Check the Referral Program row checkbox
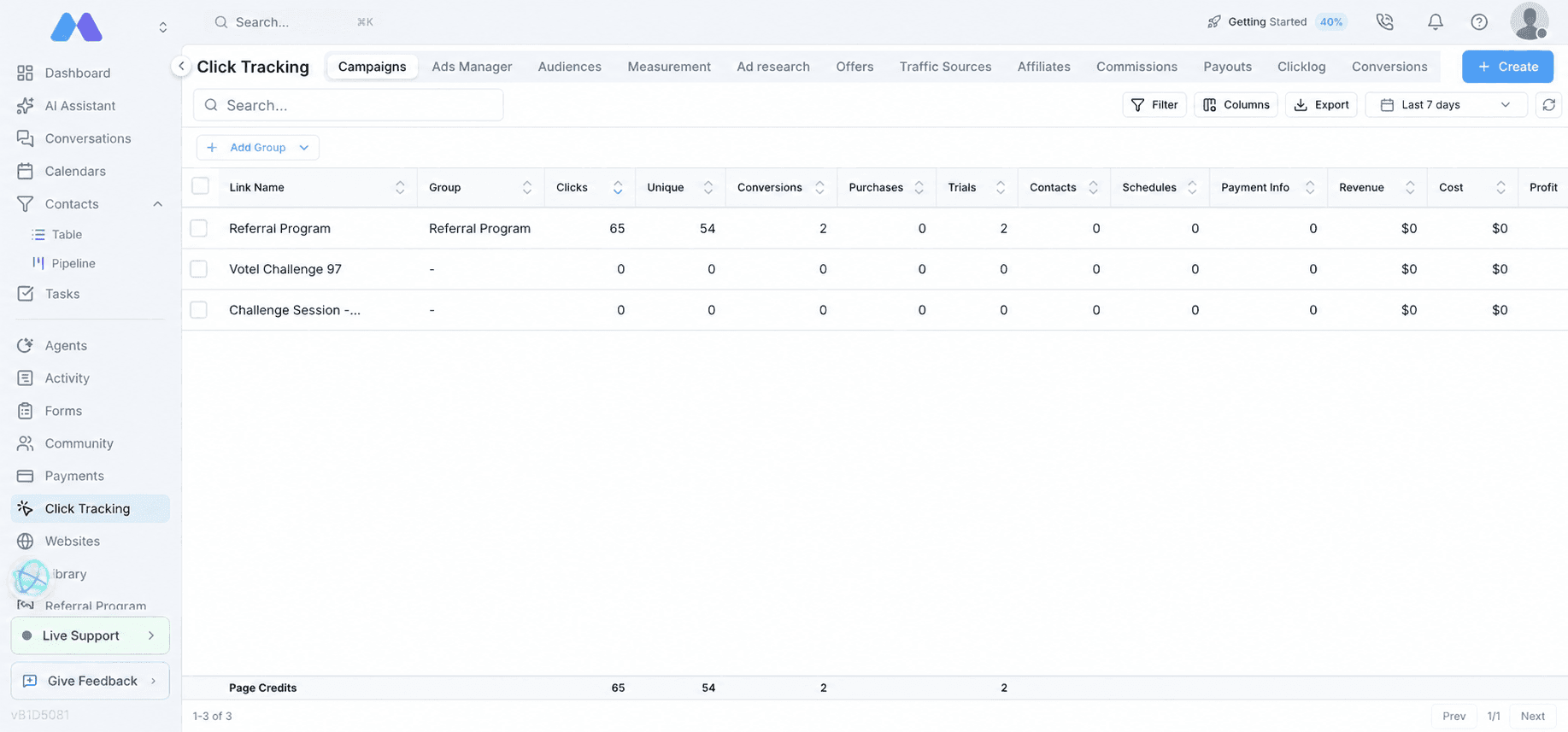 click(199, 228)
